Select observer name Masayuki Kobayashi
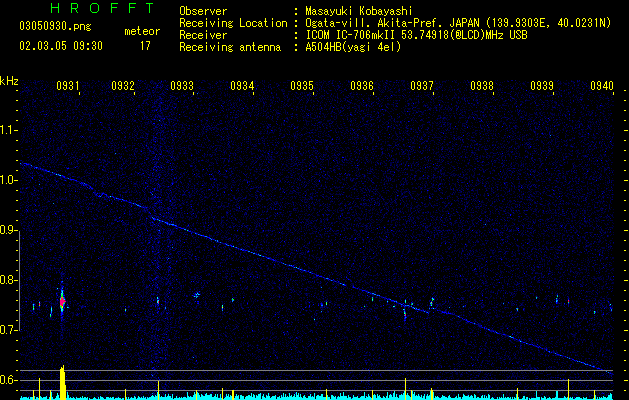The width and height of the screenshot is (629, 400). click(358, 11)
